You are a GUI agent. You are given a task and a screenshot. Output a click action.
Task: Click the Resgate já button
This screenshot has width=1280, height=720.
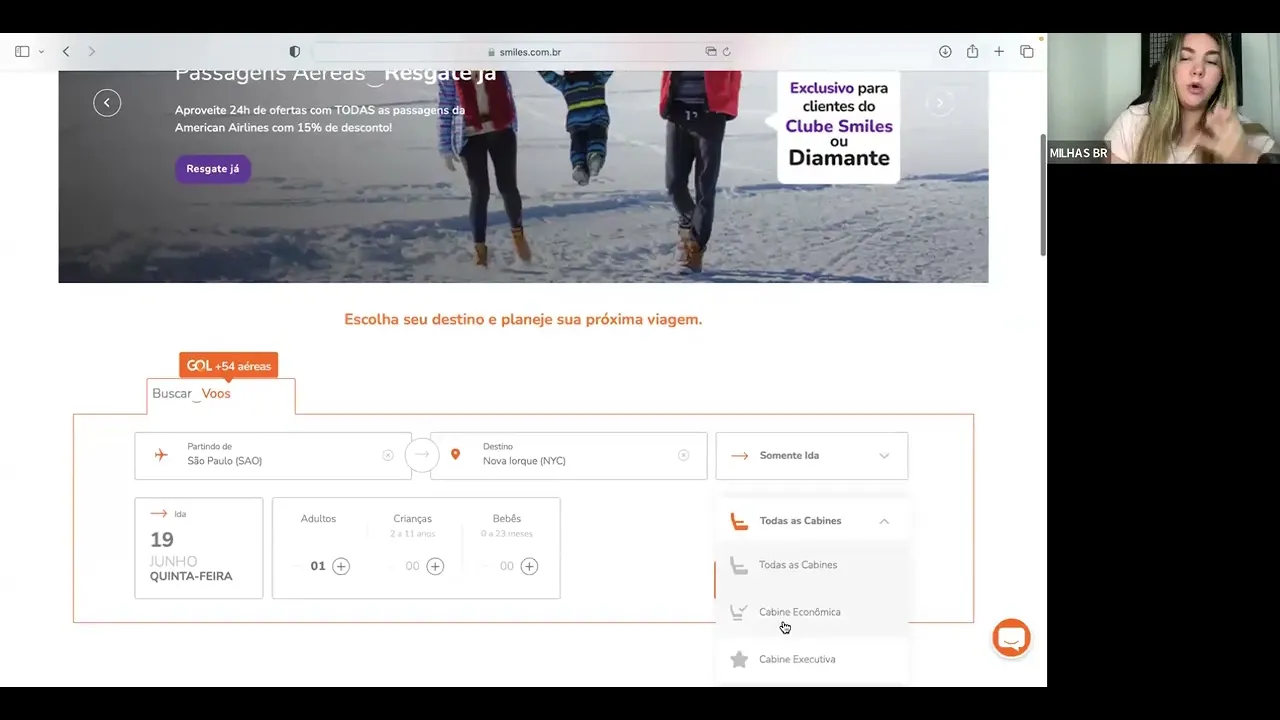coord(213,169)
